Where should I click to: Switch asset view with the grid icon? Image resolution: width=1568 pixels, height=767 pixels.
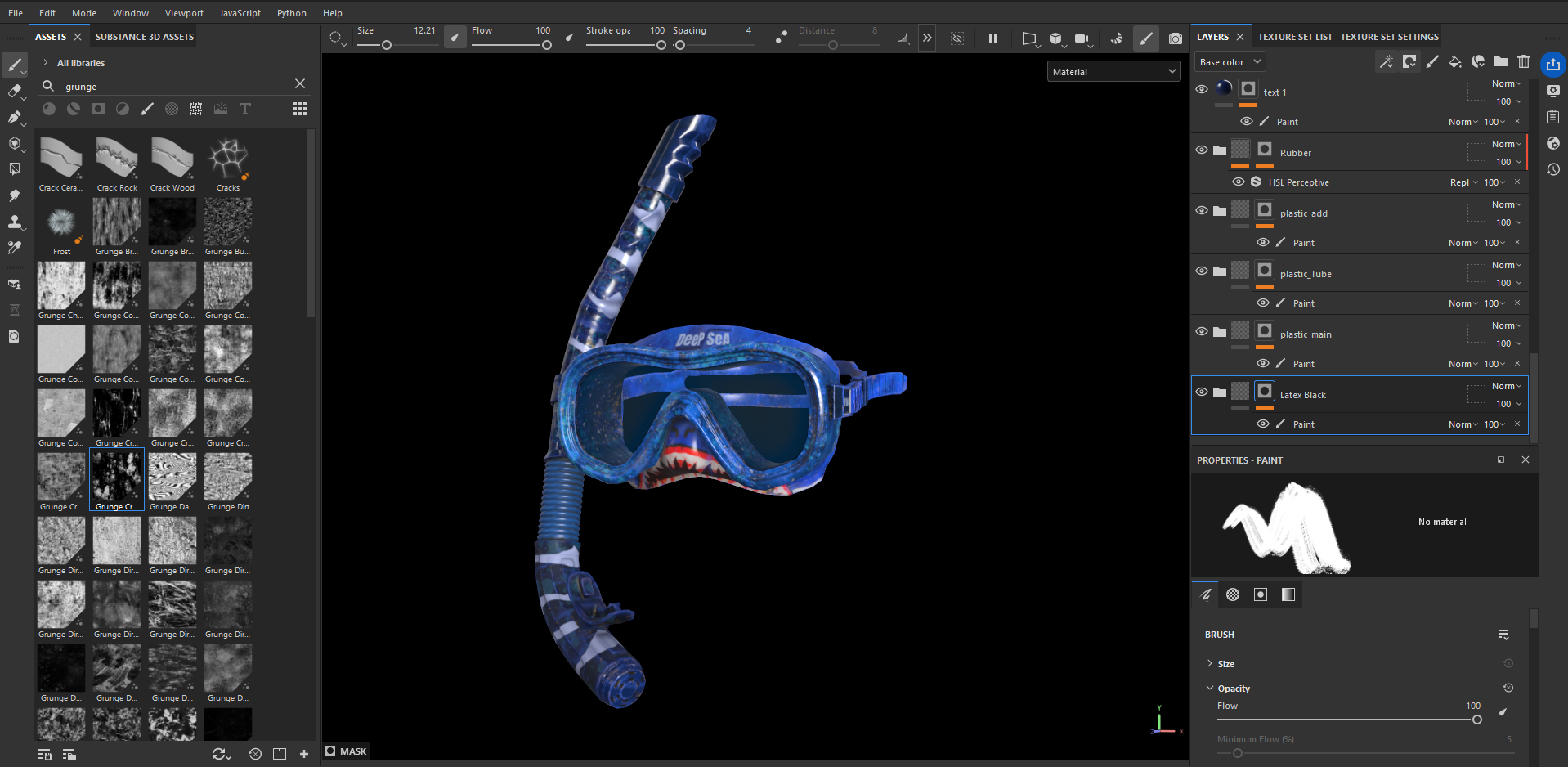(300, 109)
